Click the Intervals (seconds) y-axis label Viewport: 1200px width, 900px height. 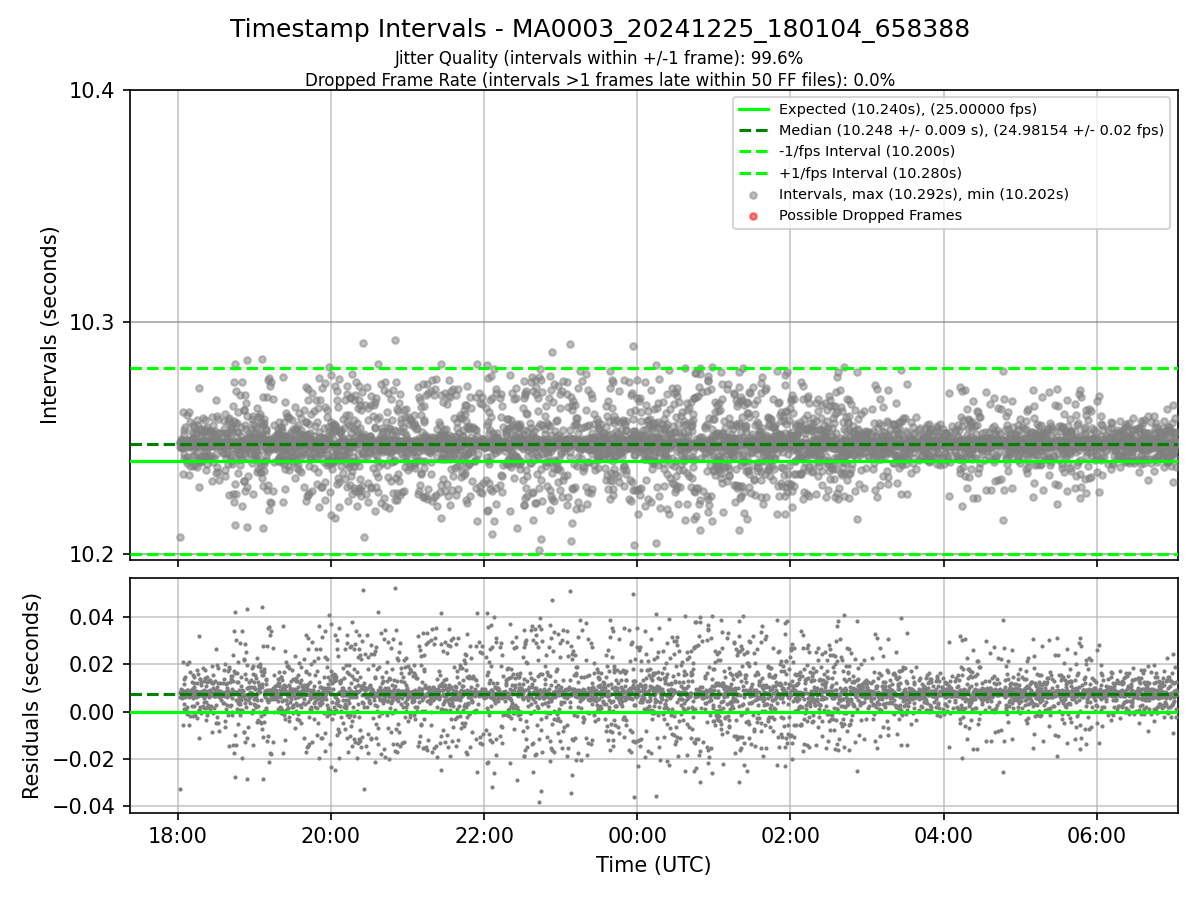[50, 324]
